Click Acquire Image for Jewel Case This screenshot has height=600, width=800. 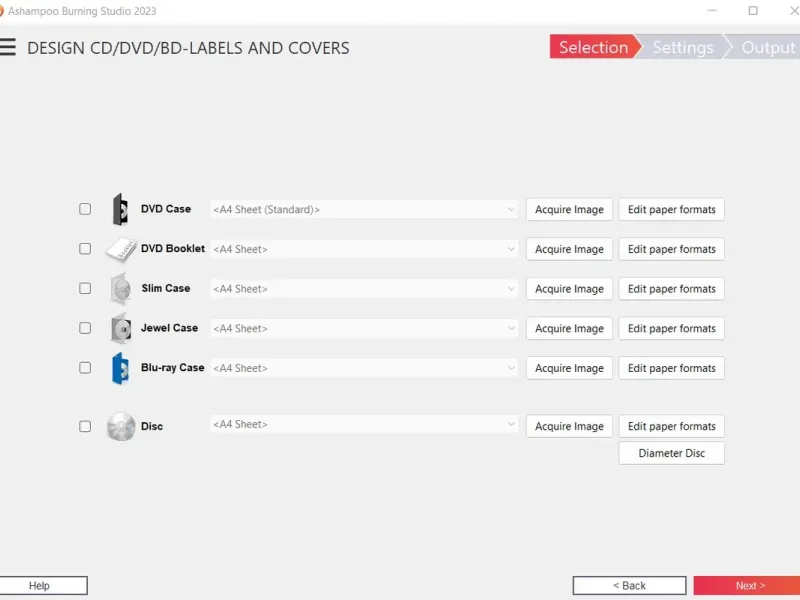pyautogui.click(x=569, y=329)
